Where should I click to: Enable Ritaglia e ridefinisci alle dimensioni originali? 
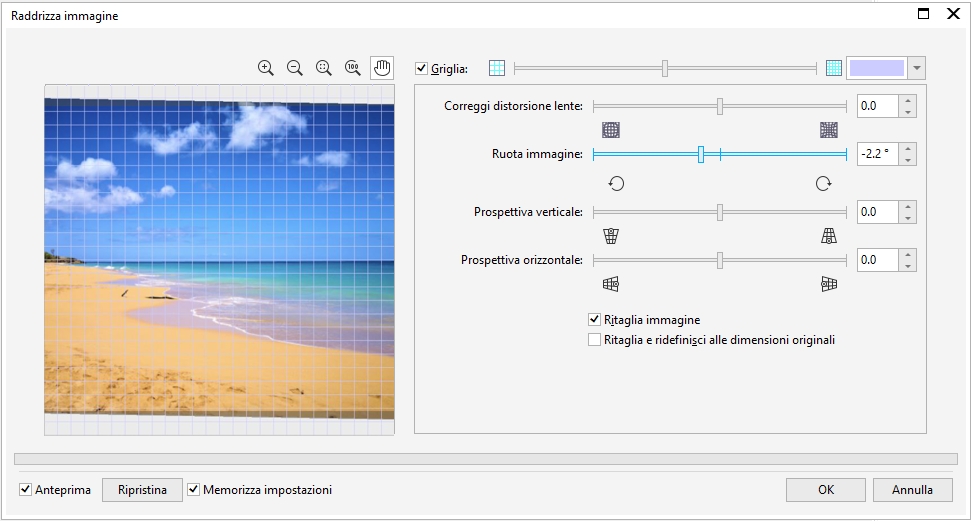pos(595,340)
